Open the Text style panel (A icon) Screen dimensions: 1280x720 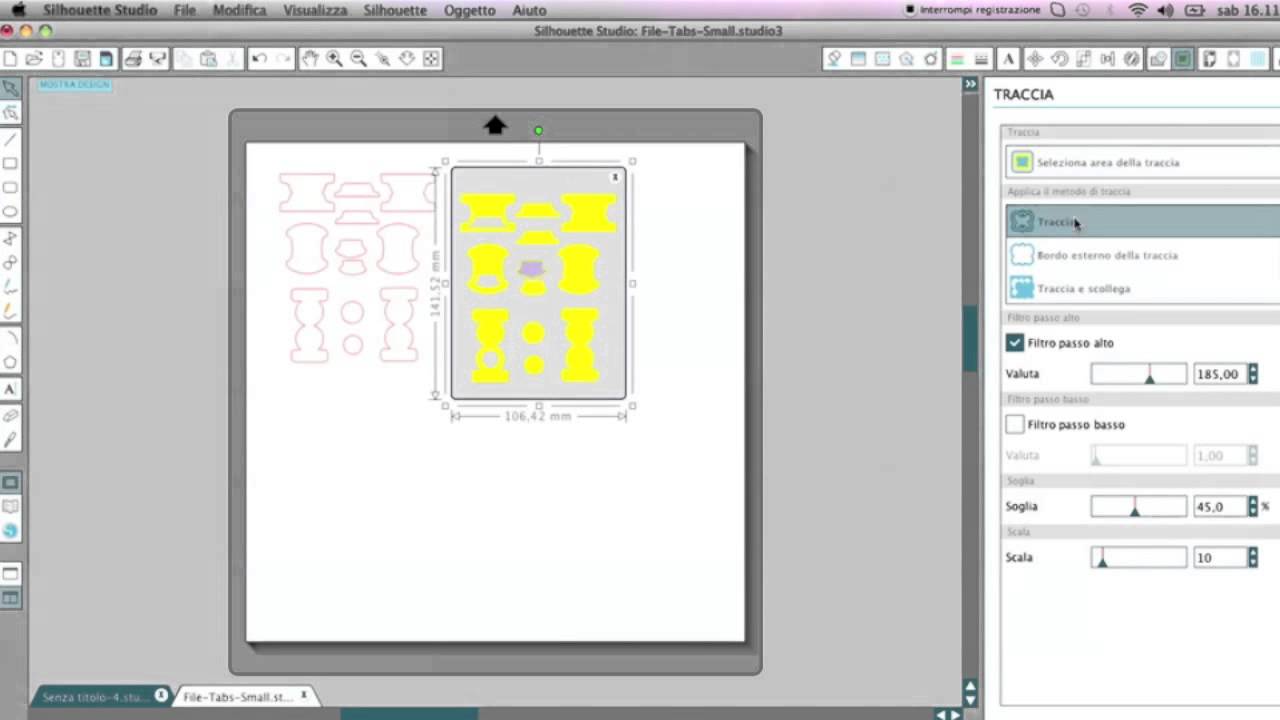point(1008,59)
